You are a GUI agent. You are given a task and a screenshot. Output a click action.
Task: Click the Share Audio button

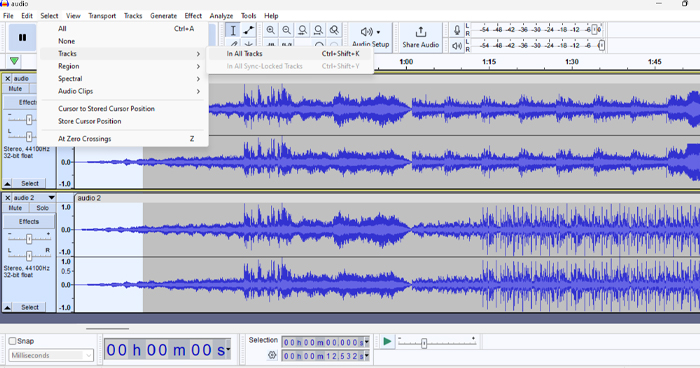point(421,37)
